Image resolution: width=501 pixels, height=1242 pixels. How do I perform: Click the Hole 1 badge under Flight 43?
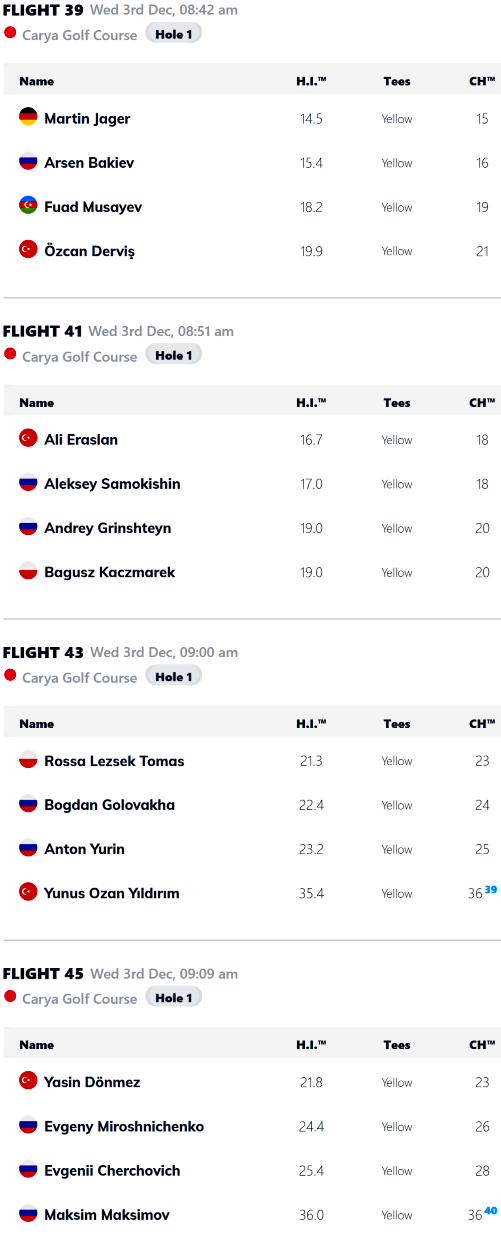(174, 676)
